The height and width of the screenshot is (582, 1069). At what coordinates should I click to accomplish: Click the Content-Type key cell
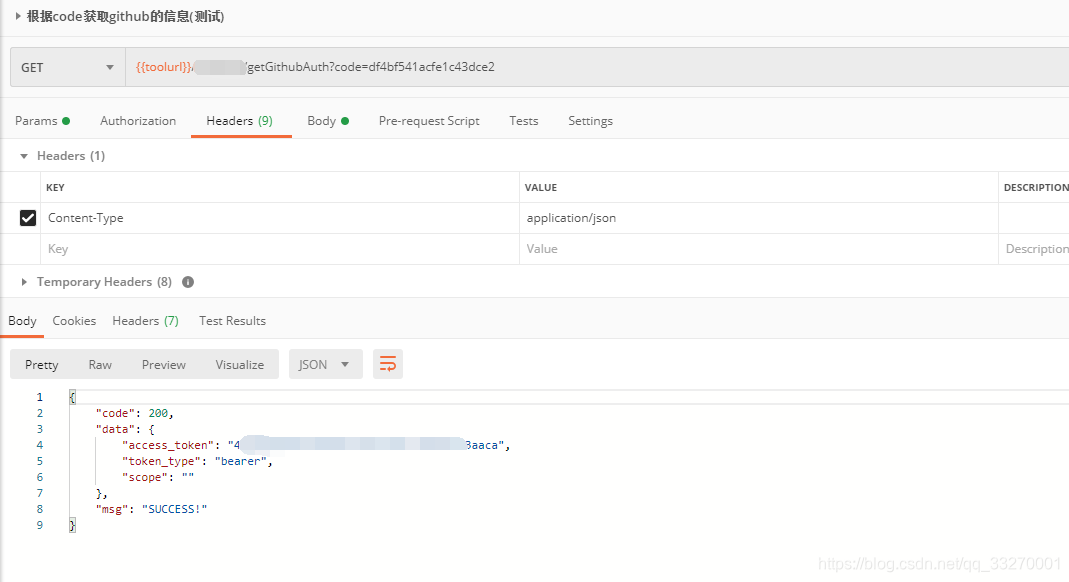click(280, 218)
